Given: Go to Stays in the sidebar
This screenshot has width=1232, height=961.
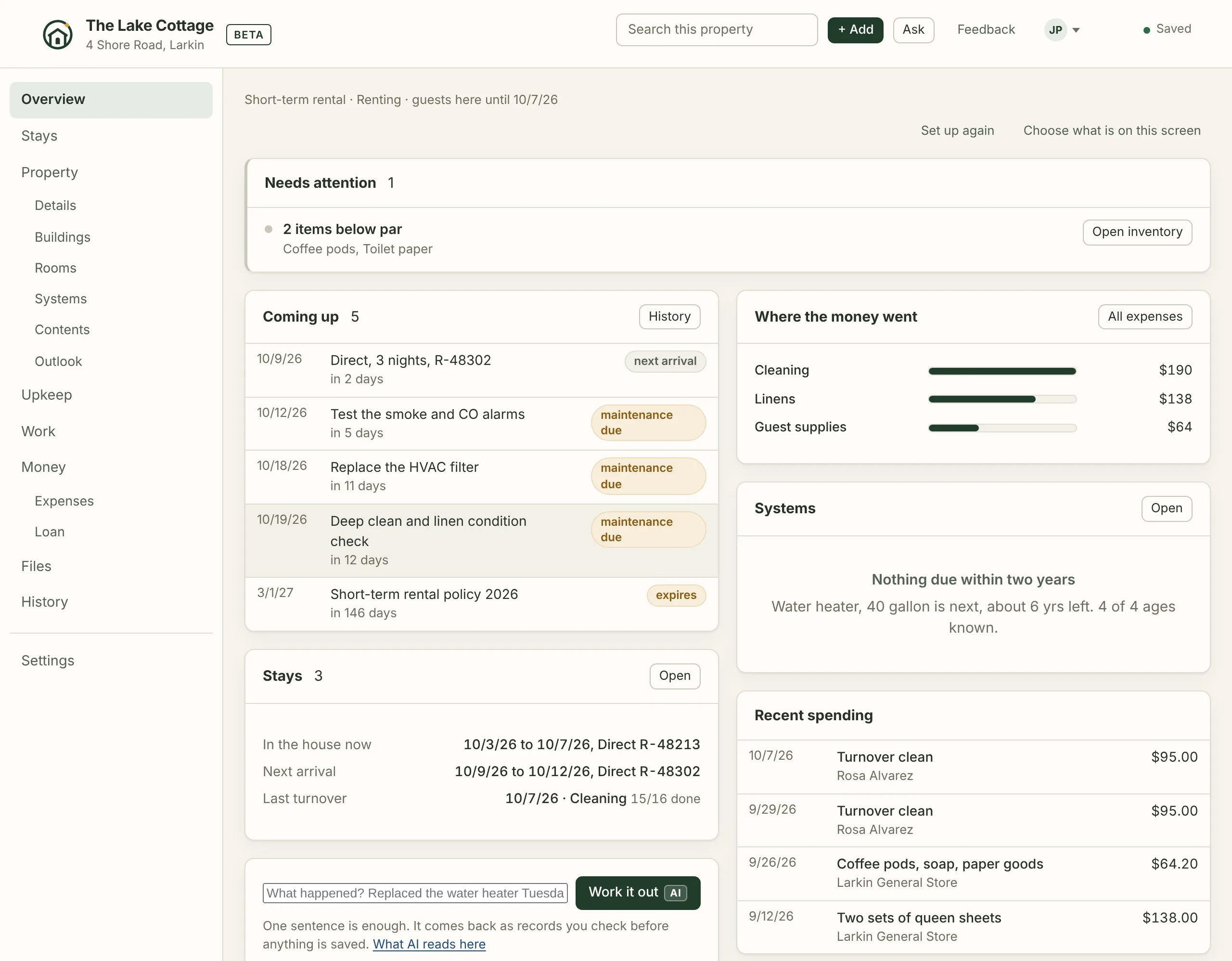Looking at the screenshot, I should 111,136.
